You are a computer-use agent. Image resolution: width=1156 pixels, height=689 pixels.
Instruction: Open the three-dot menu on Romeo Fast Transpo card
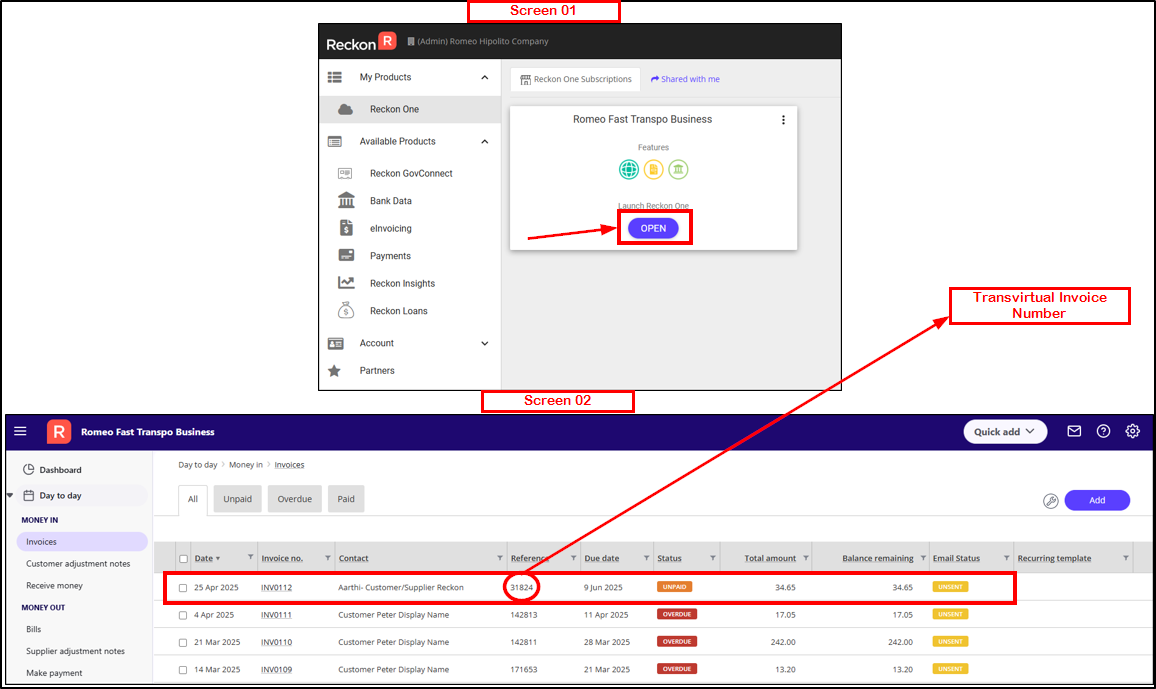tap(783, 119)
